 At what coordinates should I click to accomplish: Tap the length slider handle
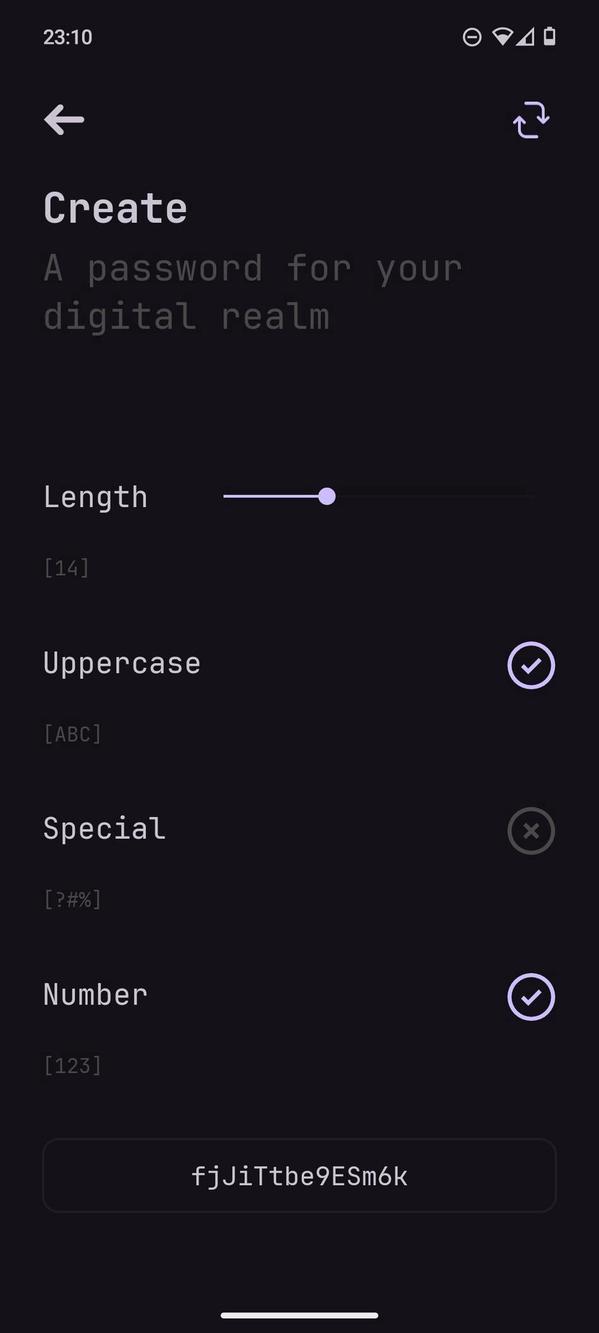click(328, 496)
